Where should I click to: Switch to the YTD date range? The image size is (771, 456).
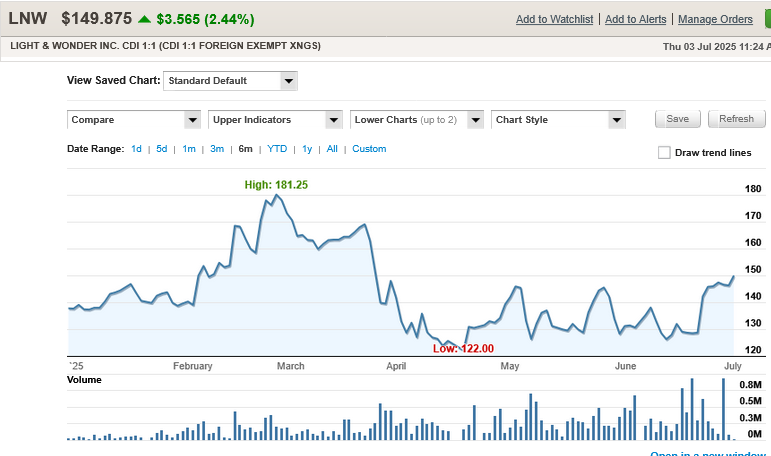(277, 149)
